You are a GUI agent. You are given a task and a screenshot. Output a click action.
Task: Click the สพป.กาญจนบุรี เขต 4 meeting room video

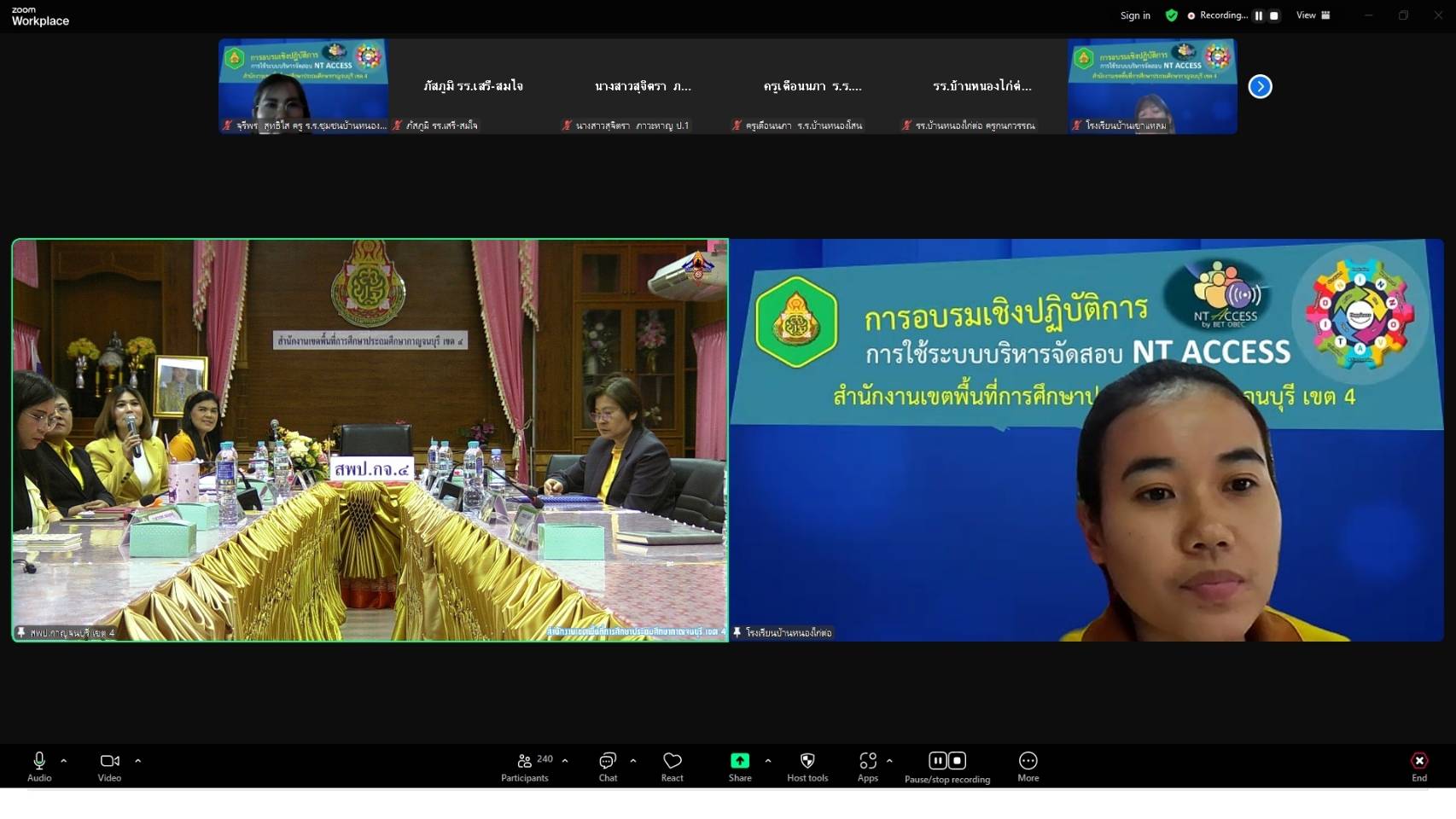pyautogui.click(x=370, y=440)
